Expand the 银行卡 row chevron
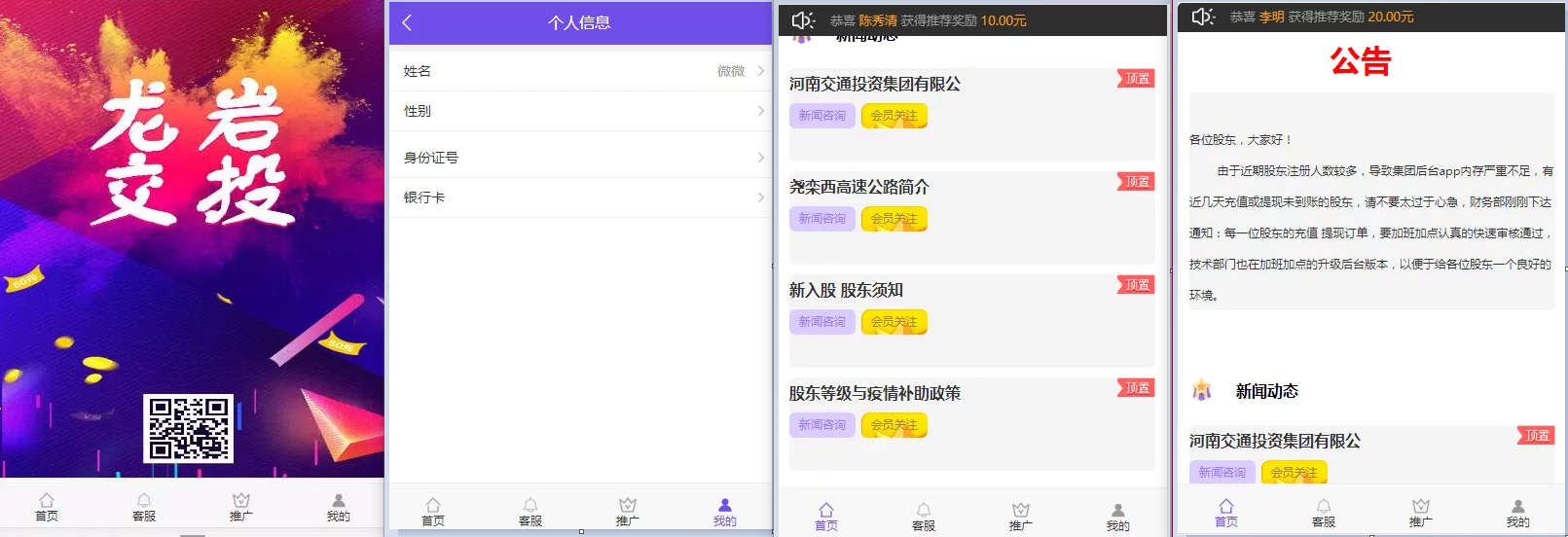This screenshot has width=1568, height=537. pyautogui.click(x=761, y=197)
